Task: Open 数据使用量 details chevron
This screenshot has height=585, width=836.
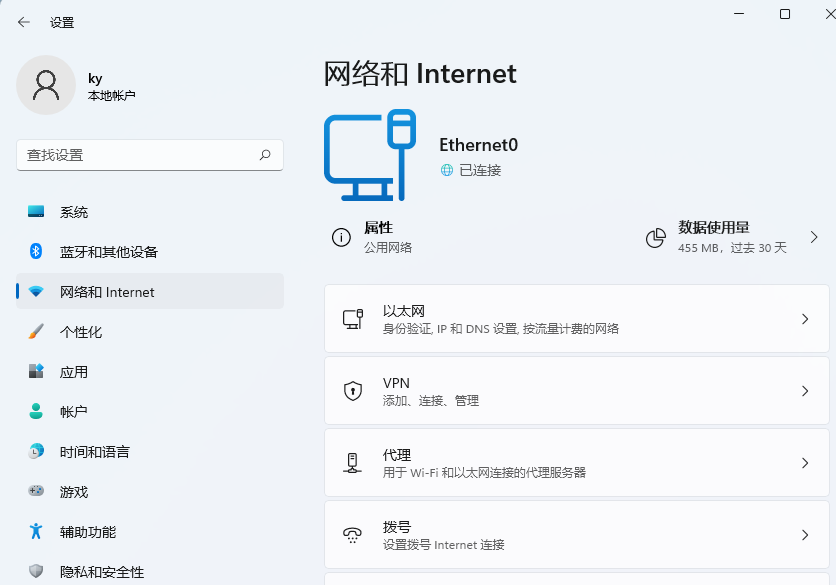Action: coord(814,237)
